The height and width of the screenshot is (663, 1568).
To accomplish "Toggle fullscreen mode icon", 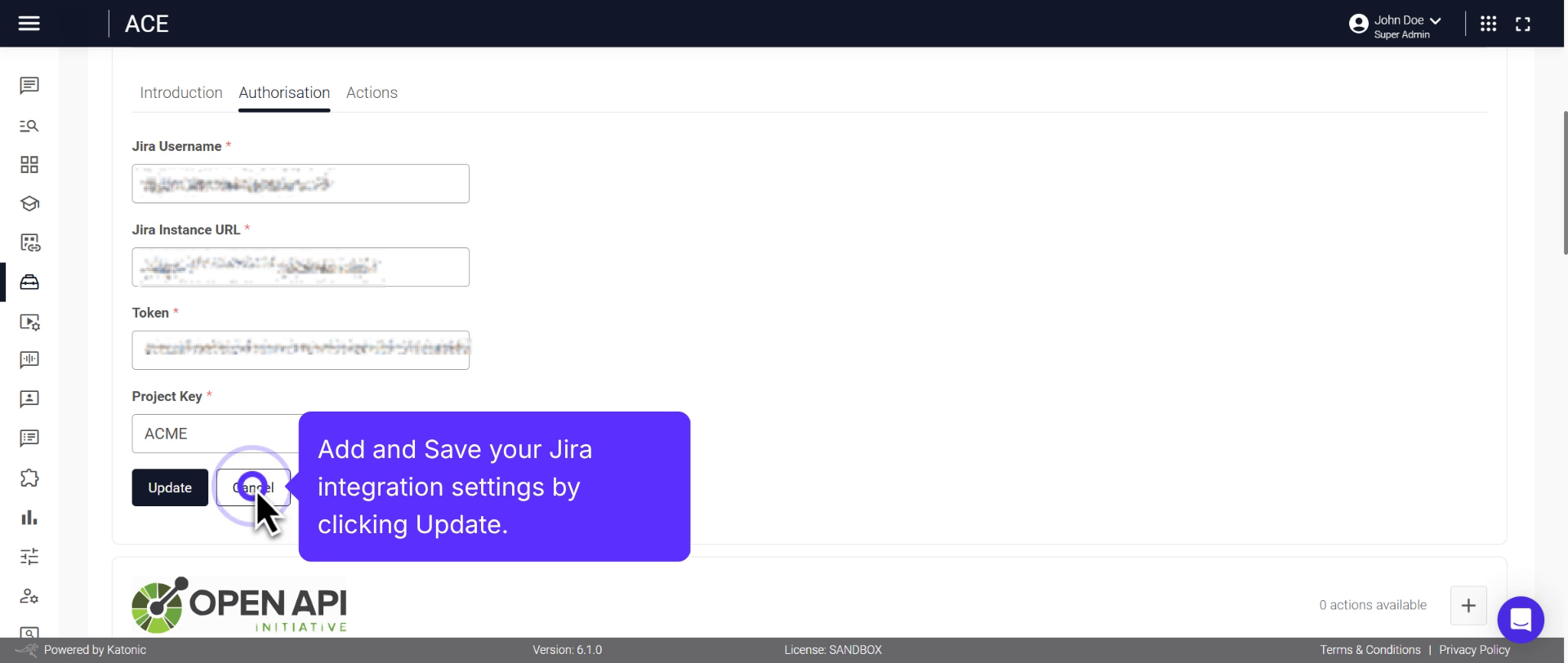I will (1522, 24).
